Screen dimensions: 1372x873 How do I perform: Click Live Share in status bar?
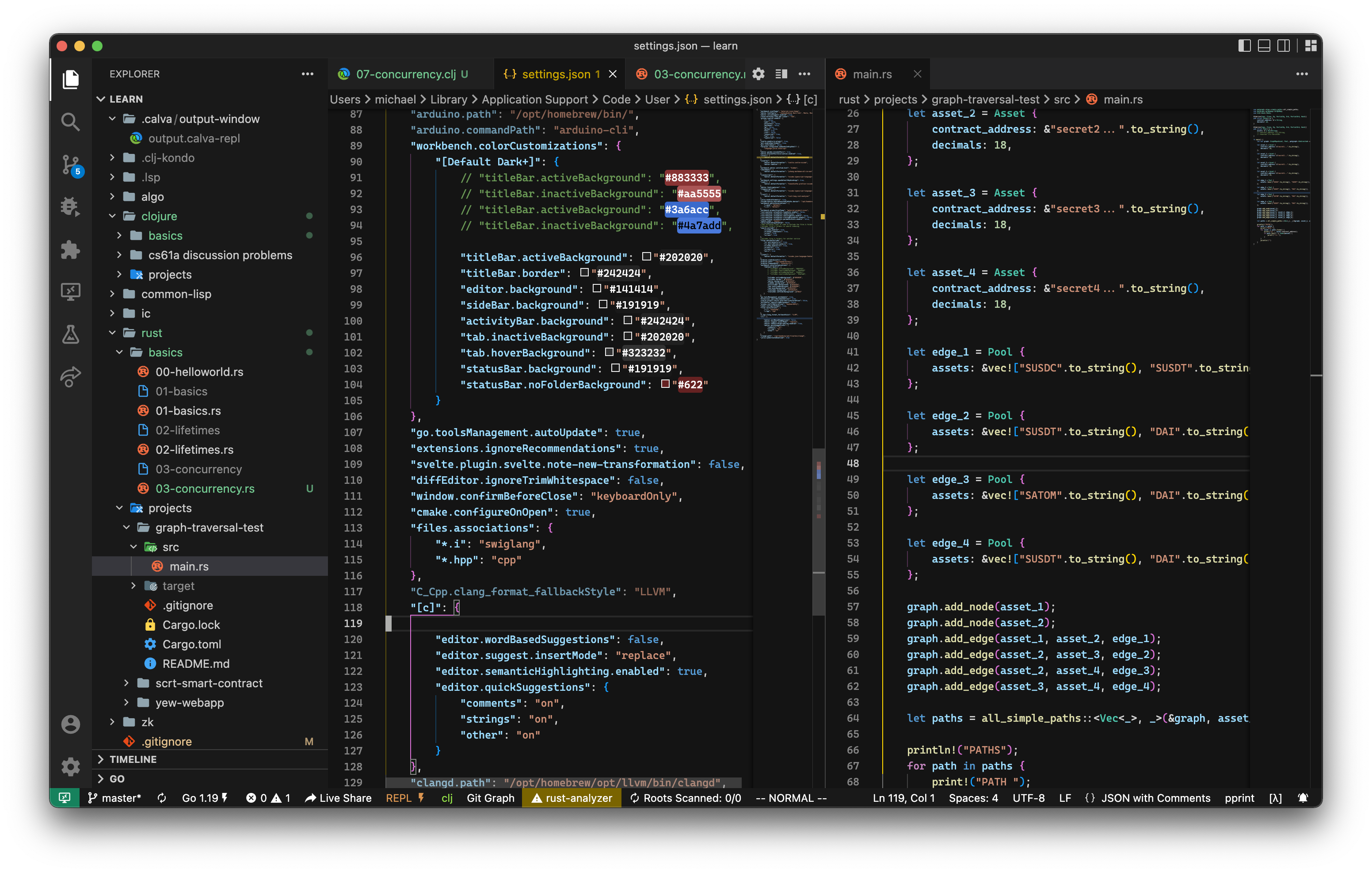click(x=339, y=798)
